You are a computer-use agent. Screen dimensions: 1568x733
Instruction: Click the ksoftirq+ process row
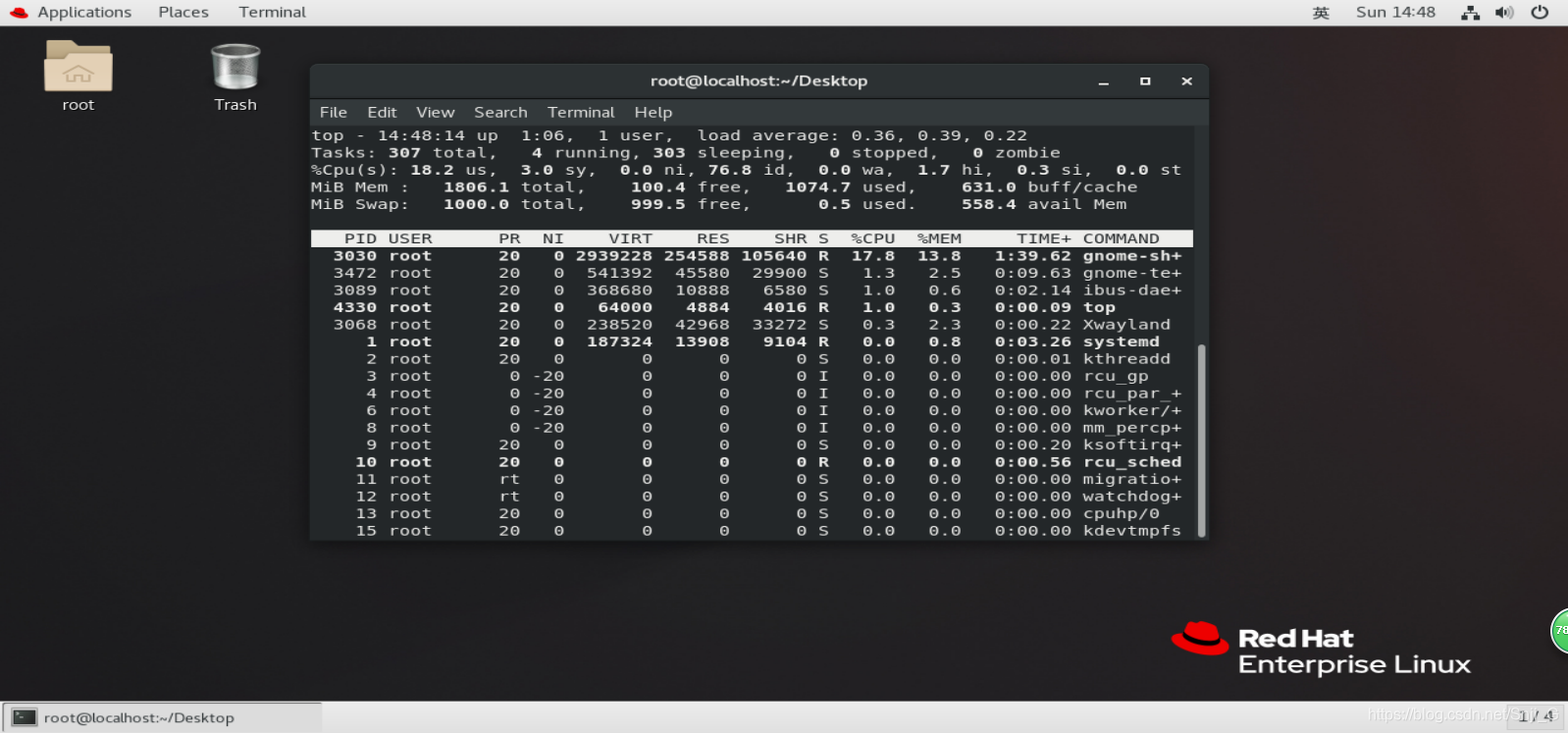click(x=752, y=445)
